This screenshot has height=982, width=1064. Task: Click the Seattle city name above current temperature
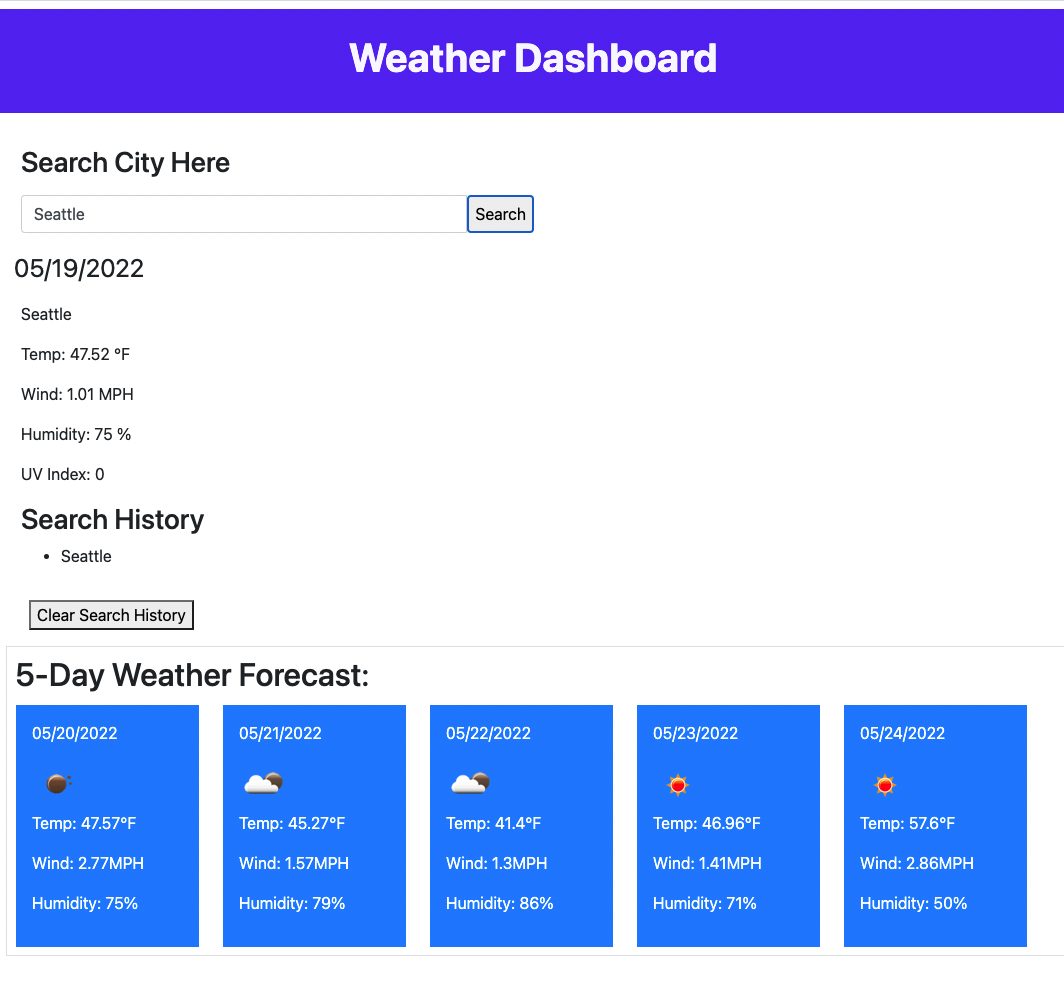click(46, 314)
